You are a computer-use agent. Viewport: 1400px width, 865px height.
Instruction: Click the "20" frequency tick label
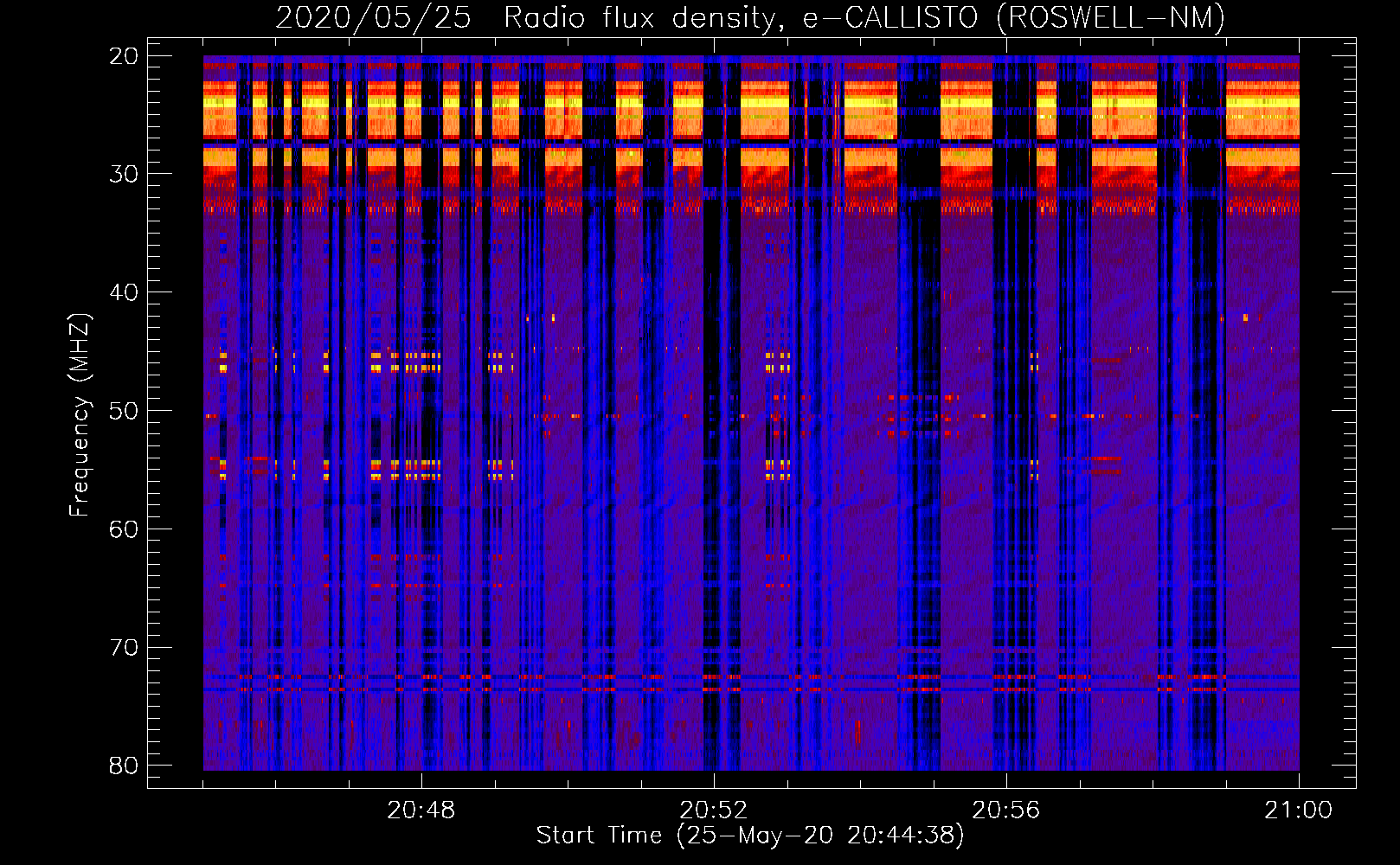(124, 56)
